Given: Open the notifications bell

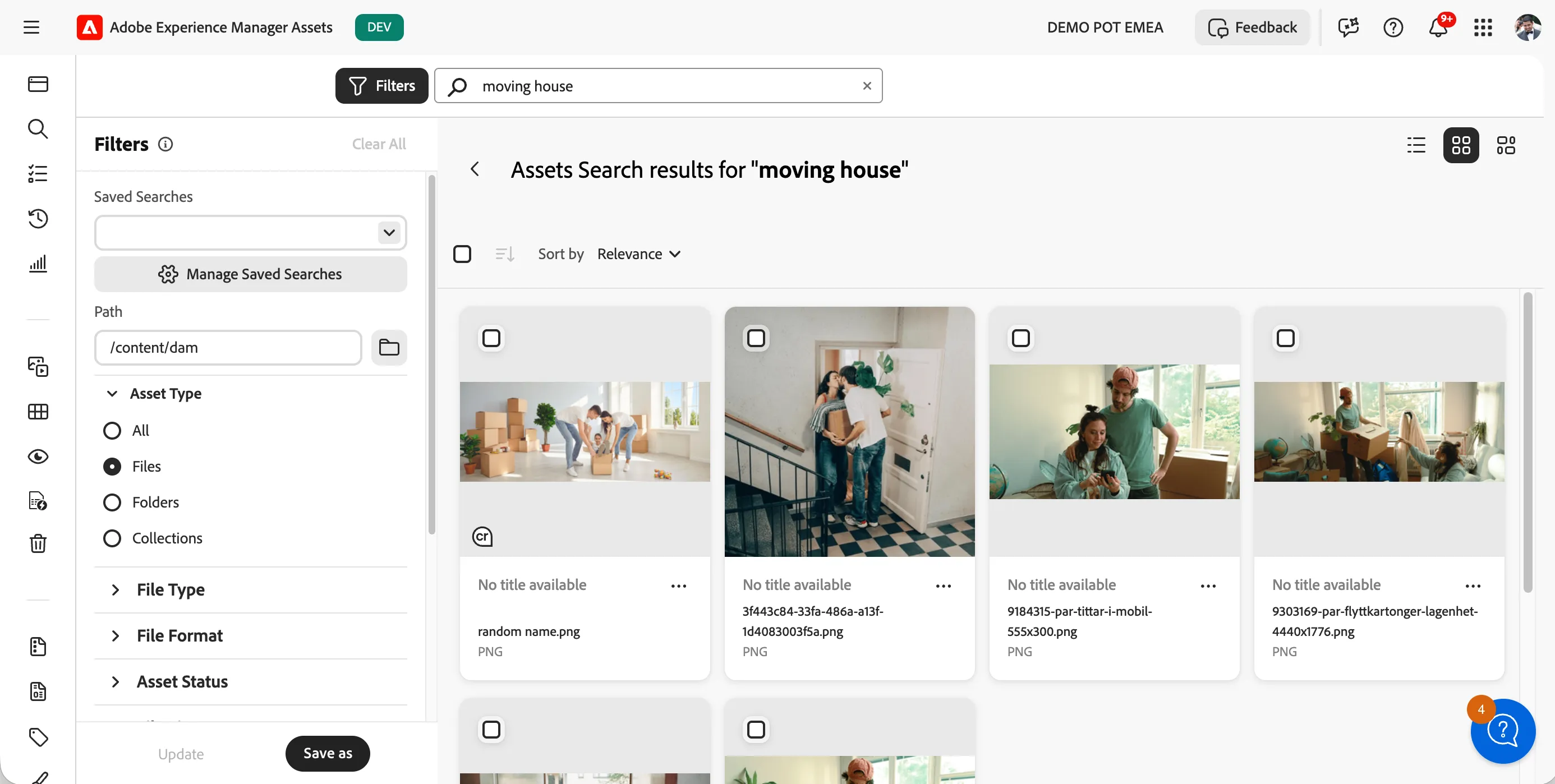Looking at the screenshot, I should [1438, 27].
